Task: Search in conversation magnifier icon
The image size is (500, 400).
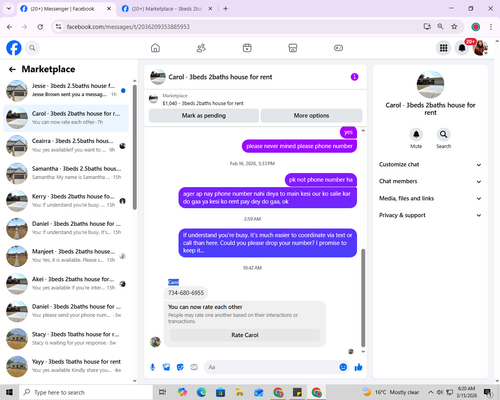Action: click(x=443, y=134)
